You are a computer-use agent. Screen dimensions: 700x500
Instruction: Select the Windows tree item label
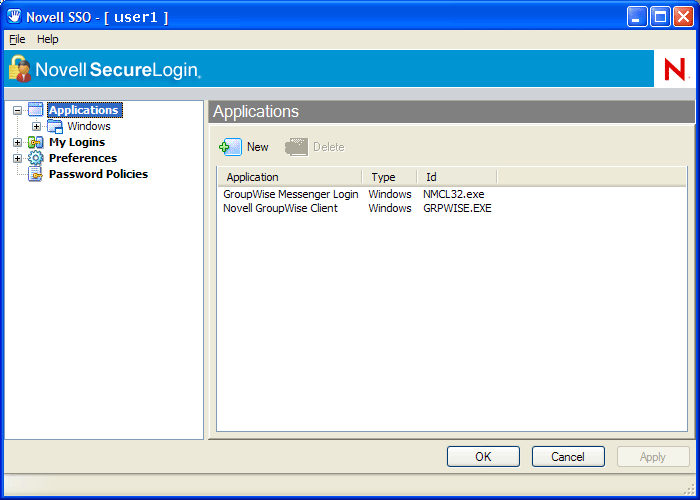click(x=89, y=126)
